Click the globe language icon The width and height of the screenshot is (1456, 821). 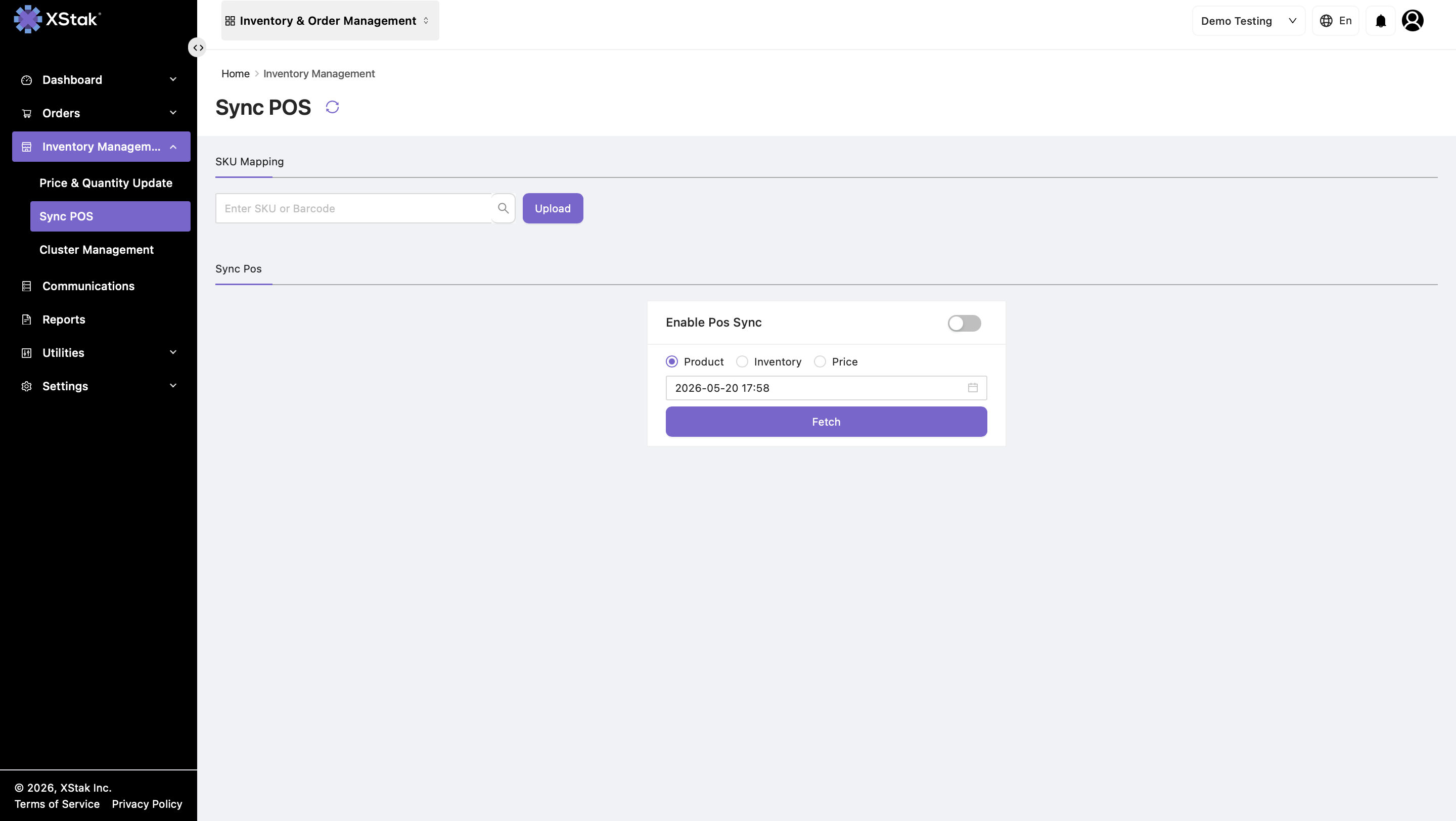[x=1326, y=21]
